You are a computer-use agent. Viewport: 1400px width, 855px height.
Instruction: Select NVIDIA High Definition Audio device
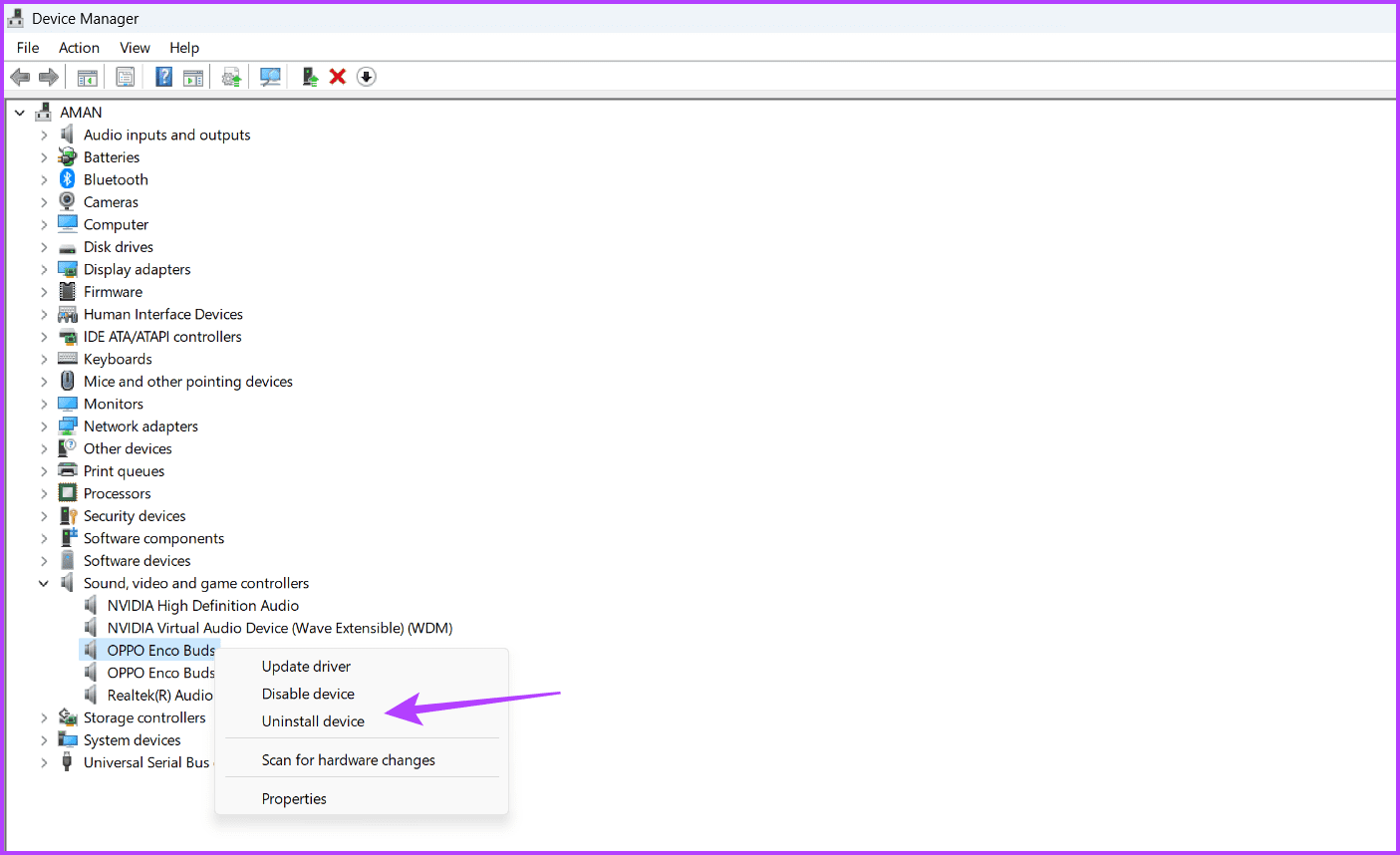click(203, 605)
